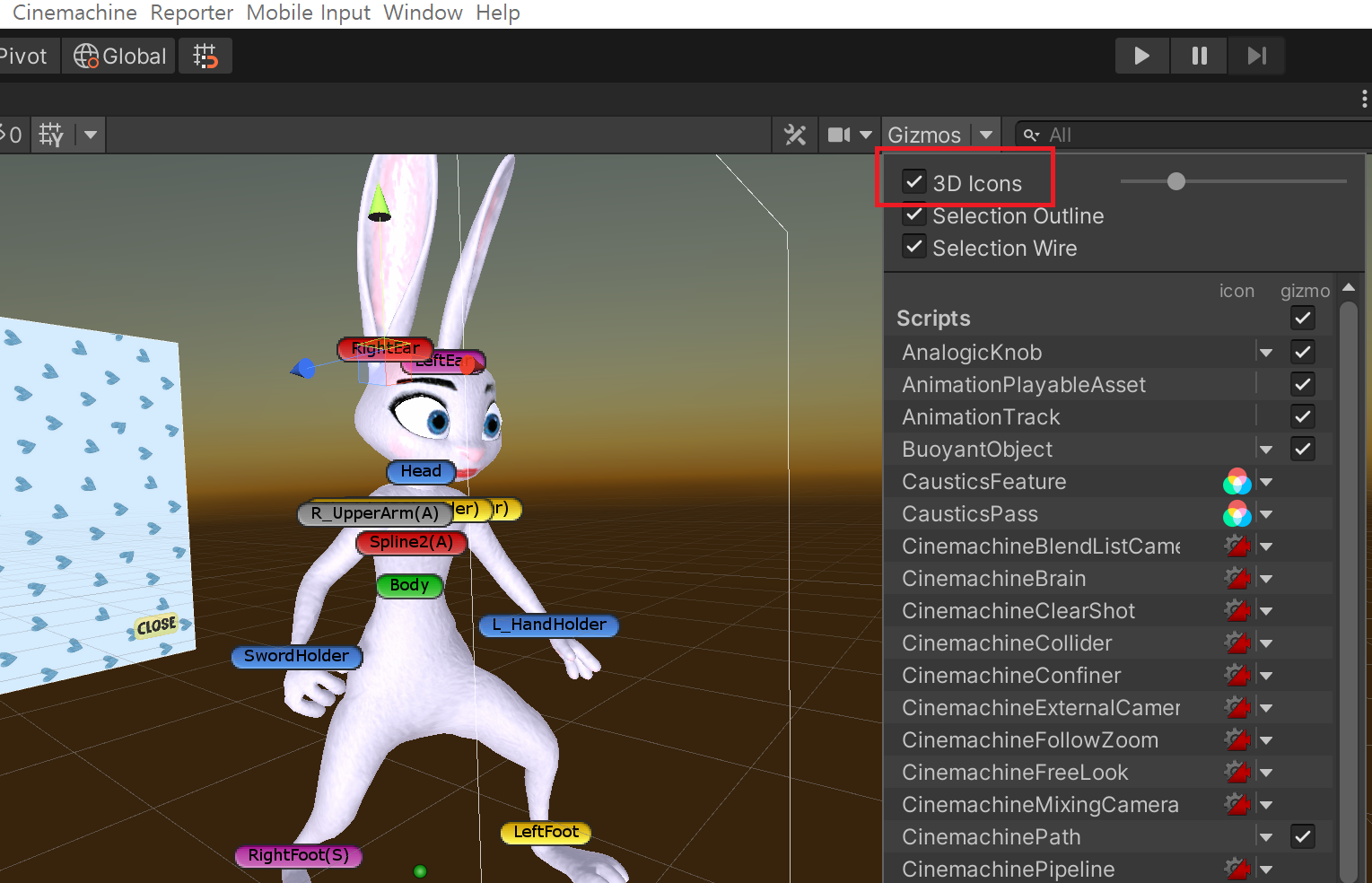Open CausticsPass icon dropdown
Viewport: 1372px width, 883px height.
point(1266,514)
